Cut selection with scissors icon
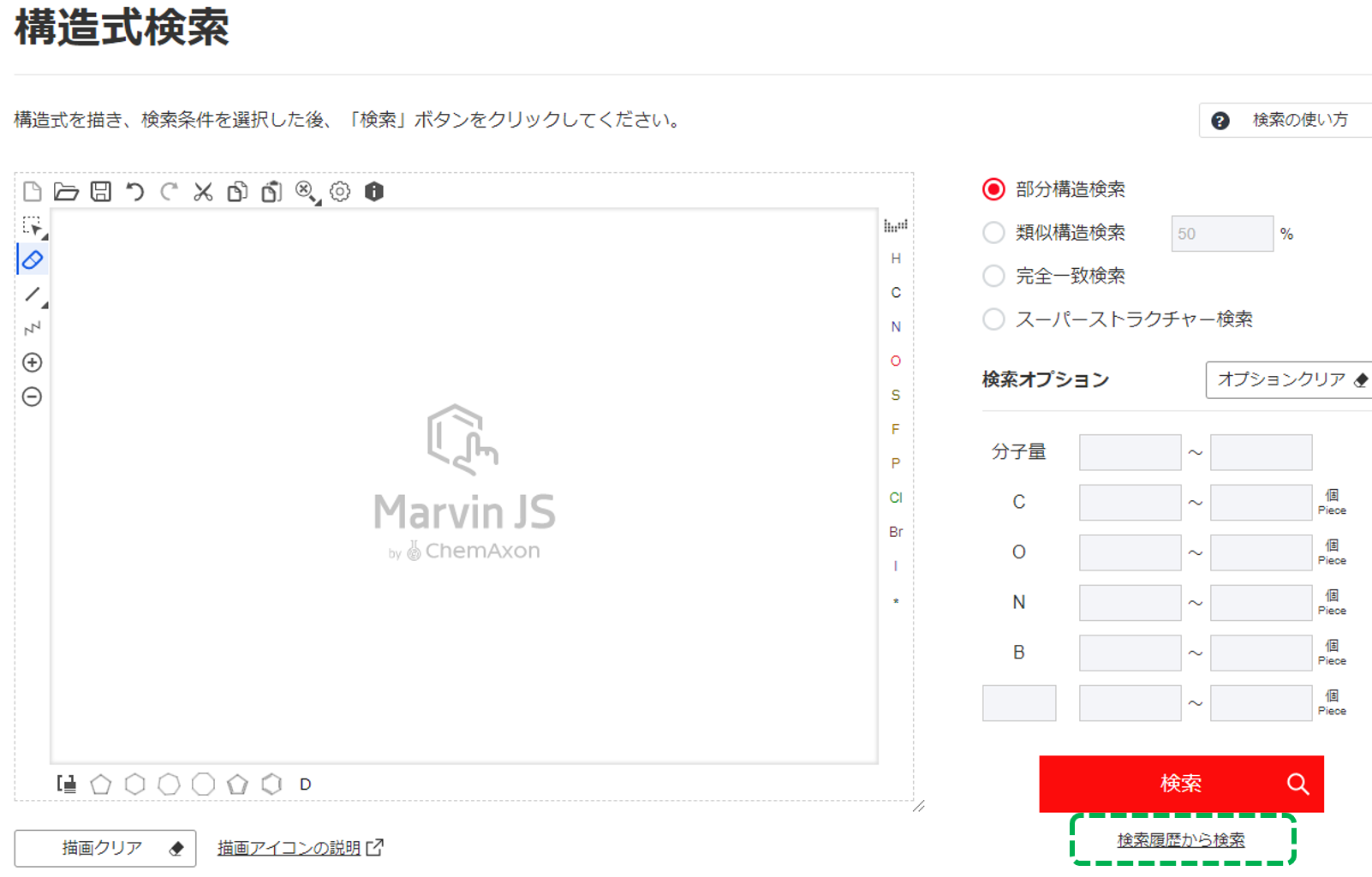Image resolution: width=1372 pixels, height=877 pixels. (x=203, y=191)
